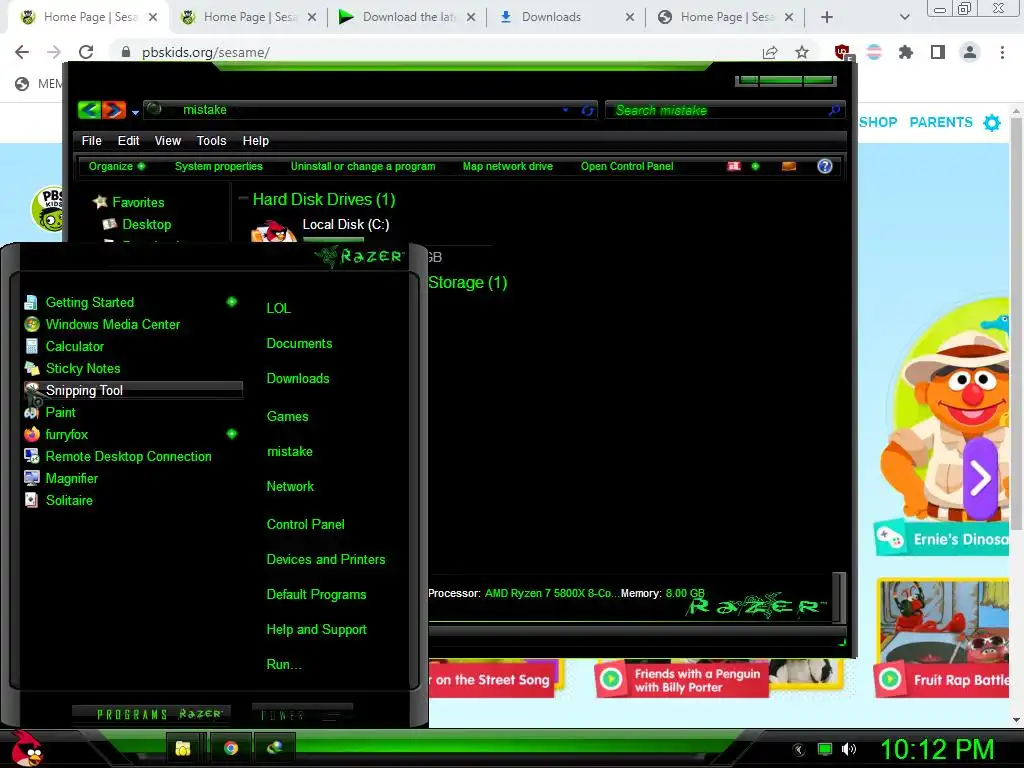1024x768 pixels.
Task: Bookmark this page star icon
Action: coord(802,52)
